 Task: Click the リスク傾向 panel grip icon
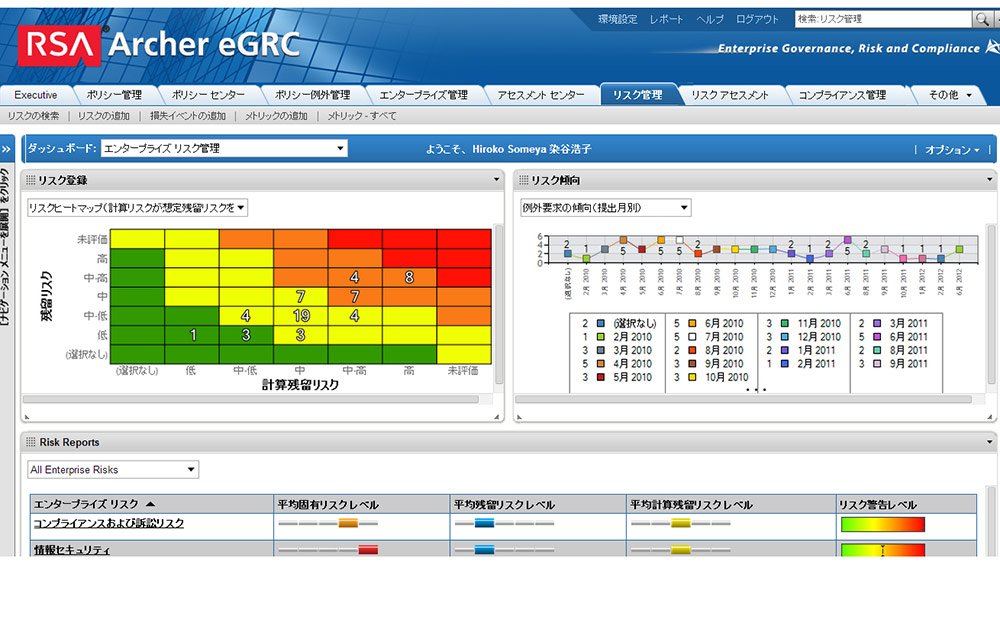coord(524,180)
